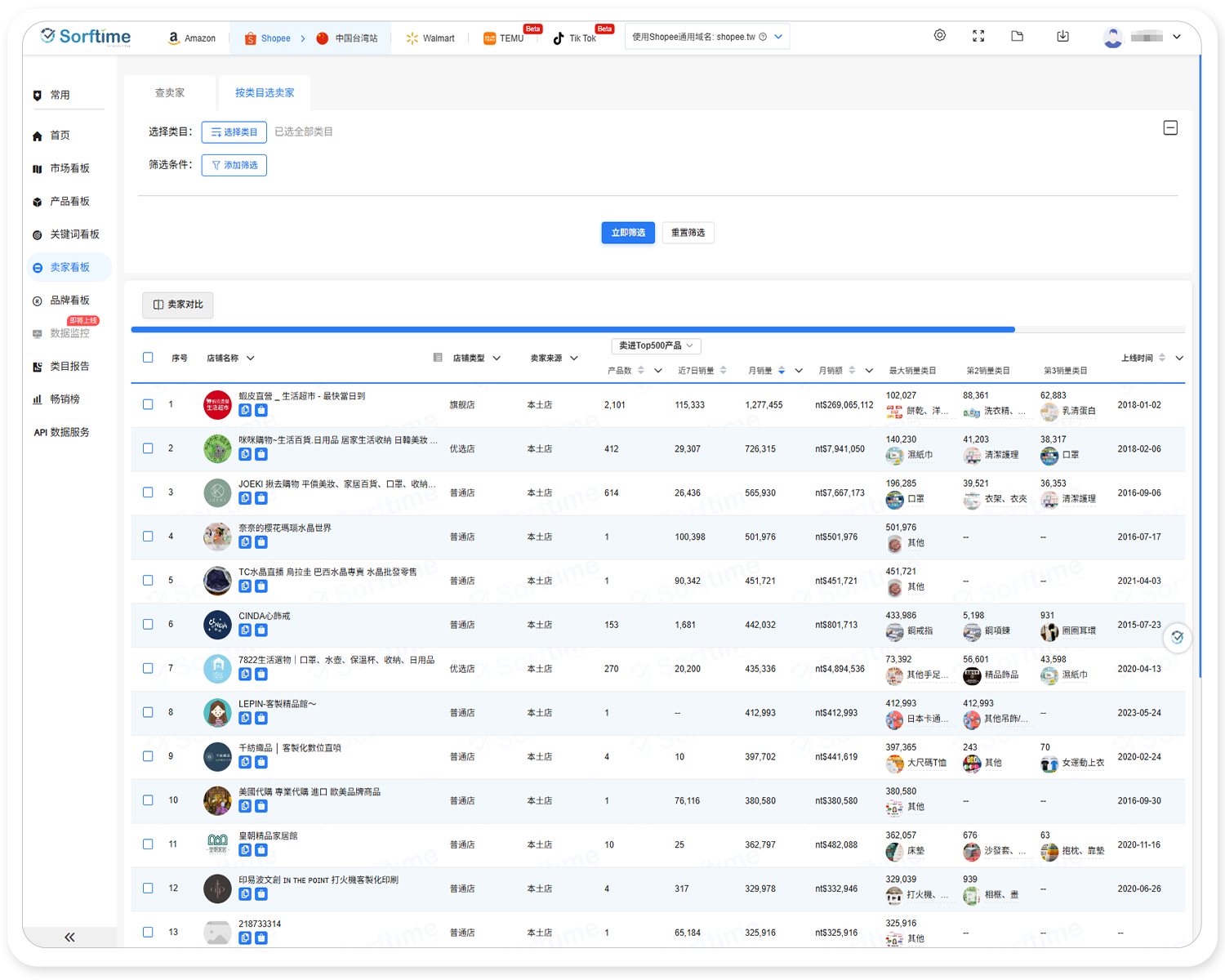
Task: Enter fullscreen mode with the expand icon
Action: 978,36
